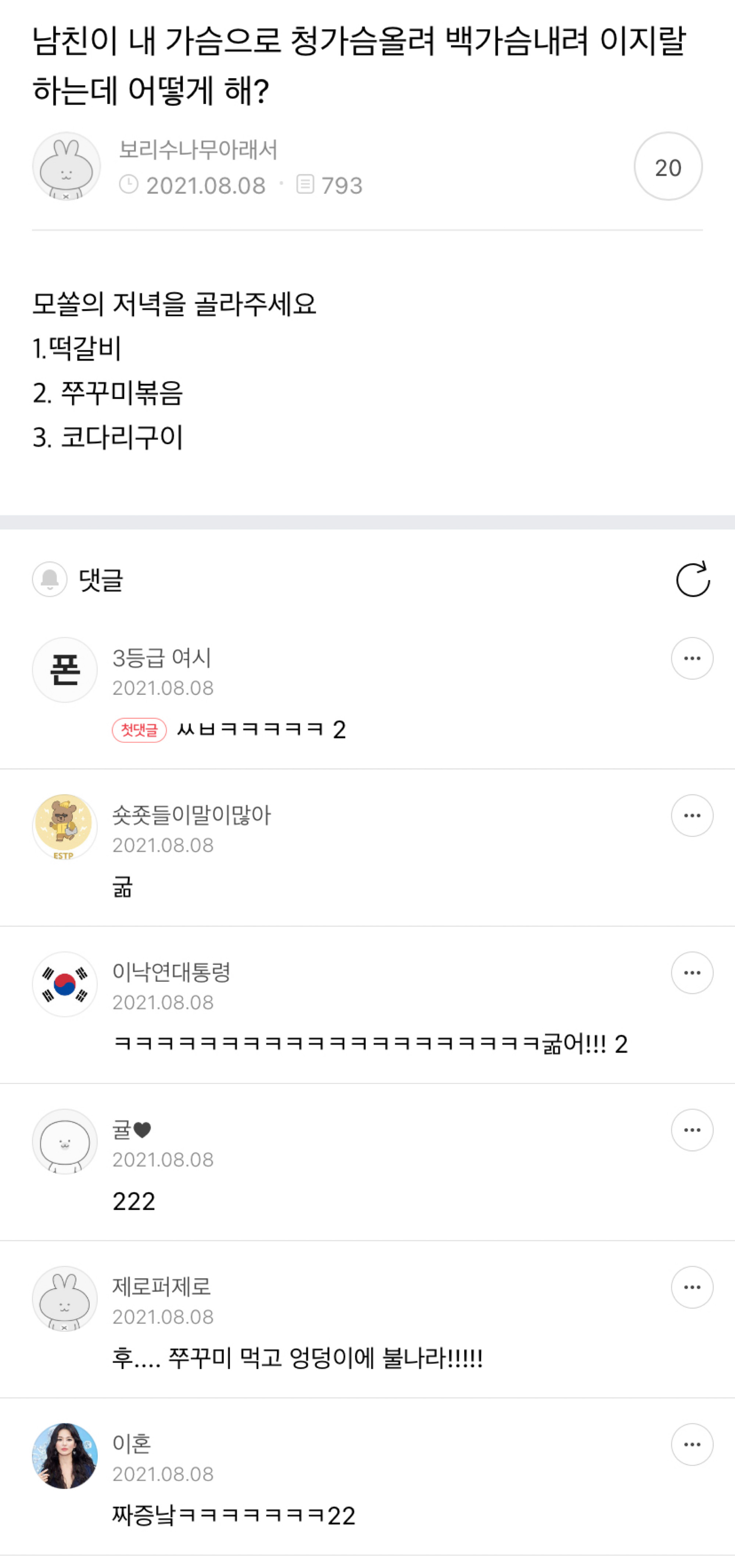735x1568 pixels.
Task: Open more options for 숏좃들이말이많아 comment
Action: [692, 816]
